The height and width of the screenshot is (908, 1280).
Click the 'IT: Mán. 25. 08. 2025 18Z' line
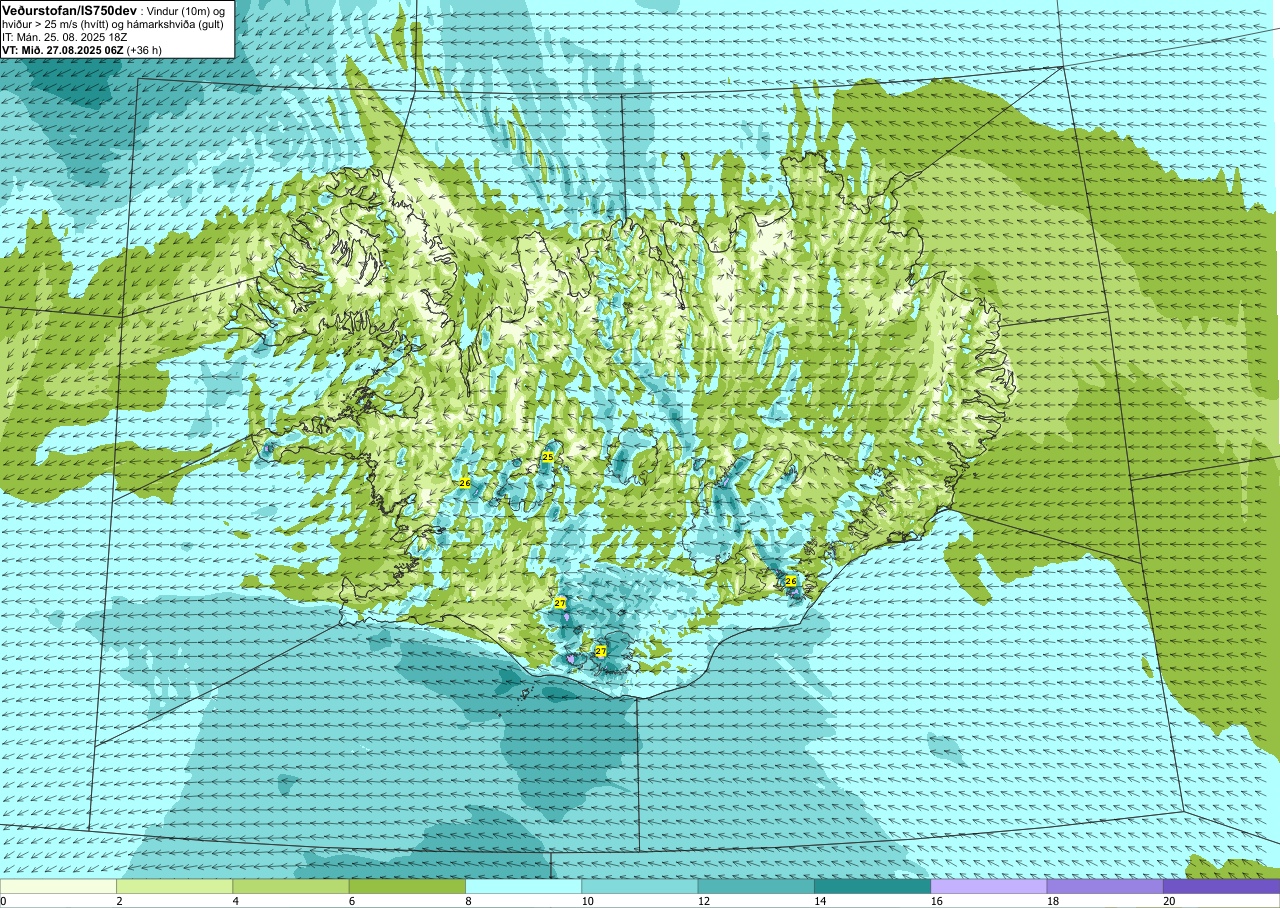pyautogui.click(x=64, y=37)
